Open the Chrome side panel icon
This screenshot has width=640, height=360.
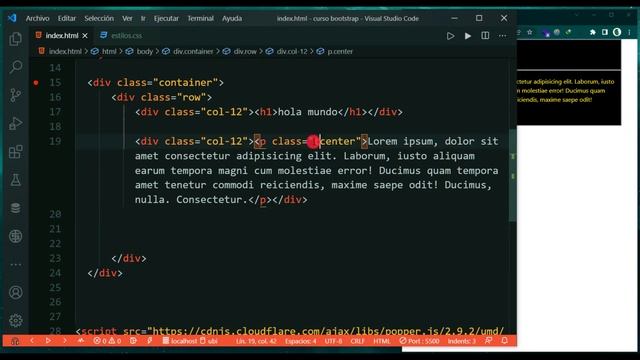coord(605,32)
